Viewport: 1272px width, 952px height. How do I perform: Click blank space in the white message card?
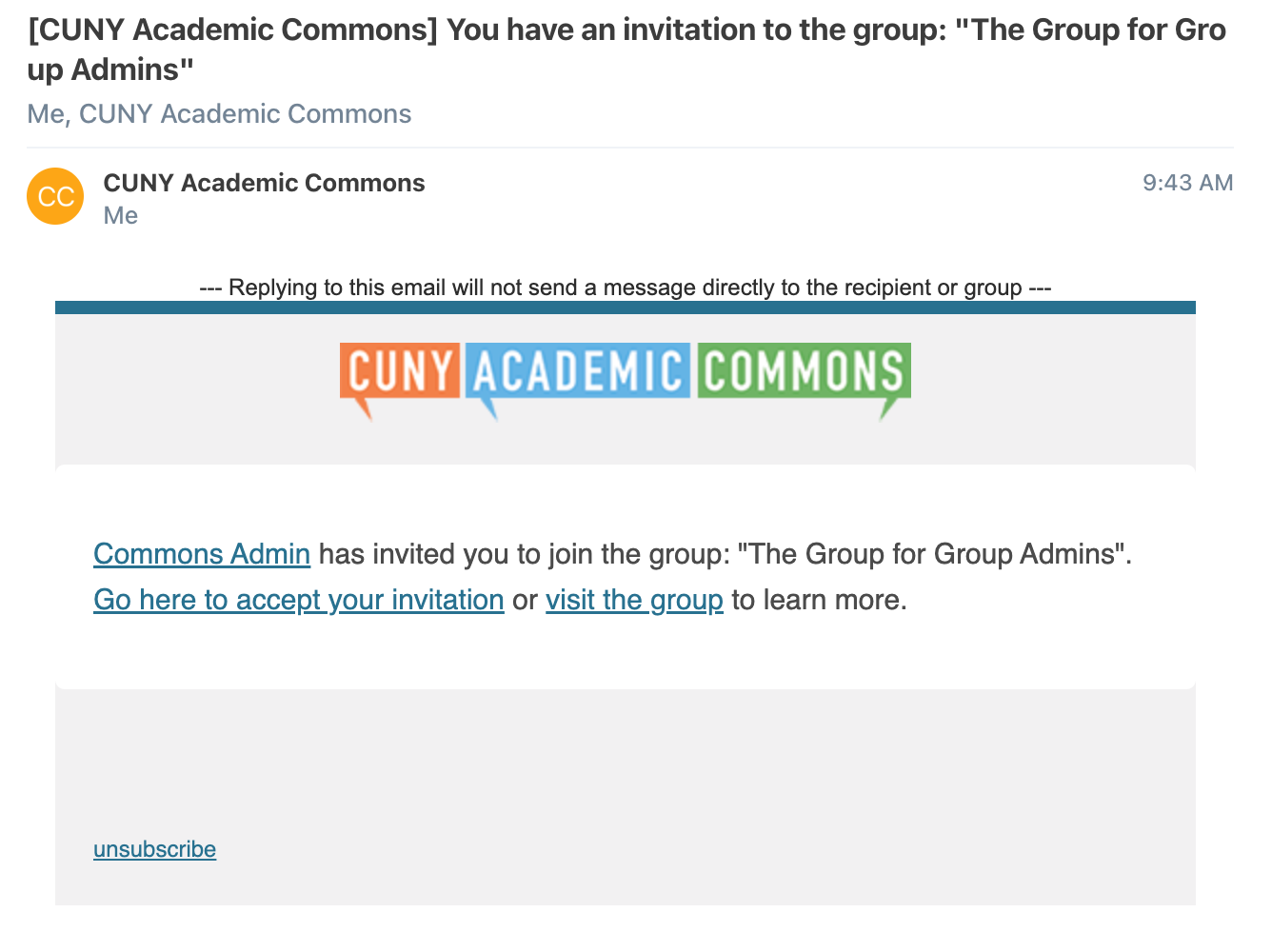click(626, 653)
